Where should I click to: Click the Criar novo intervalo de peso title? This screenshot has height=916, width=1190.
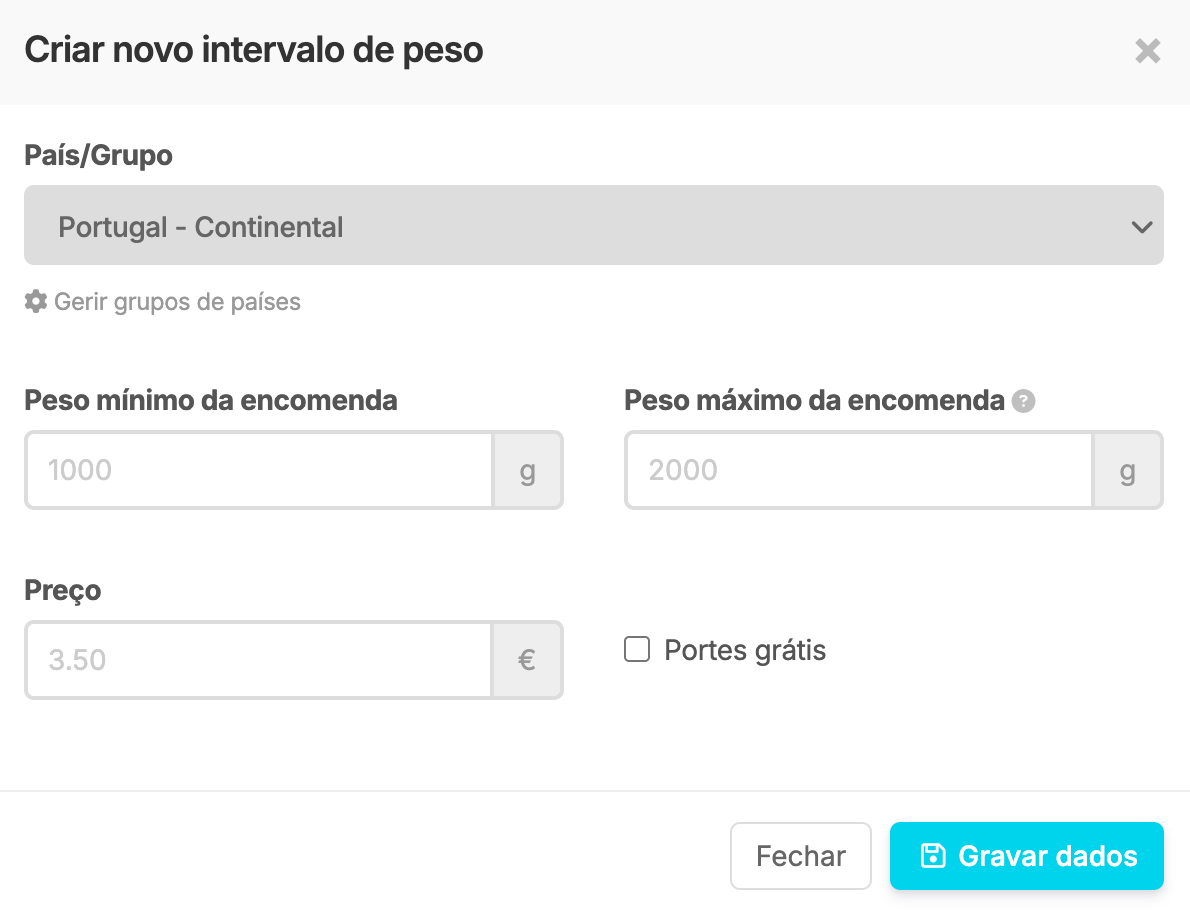tap(253, 49)
